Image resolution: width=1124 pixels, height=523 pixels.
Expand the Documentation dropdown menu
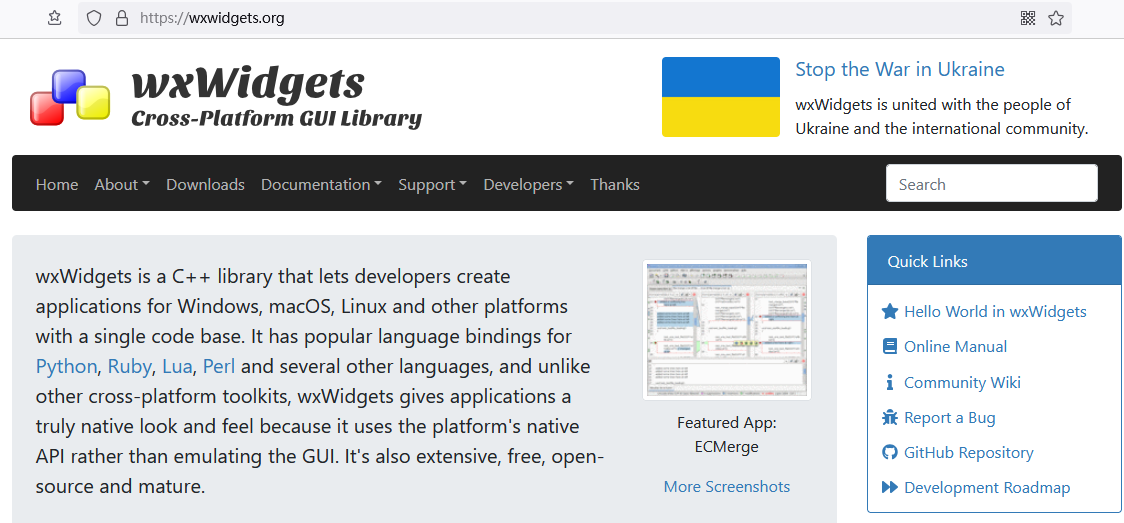click(321, 184)
